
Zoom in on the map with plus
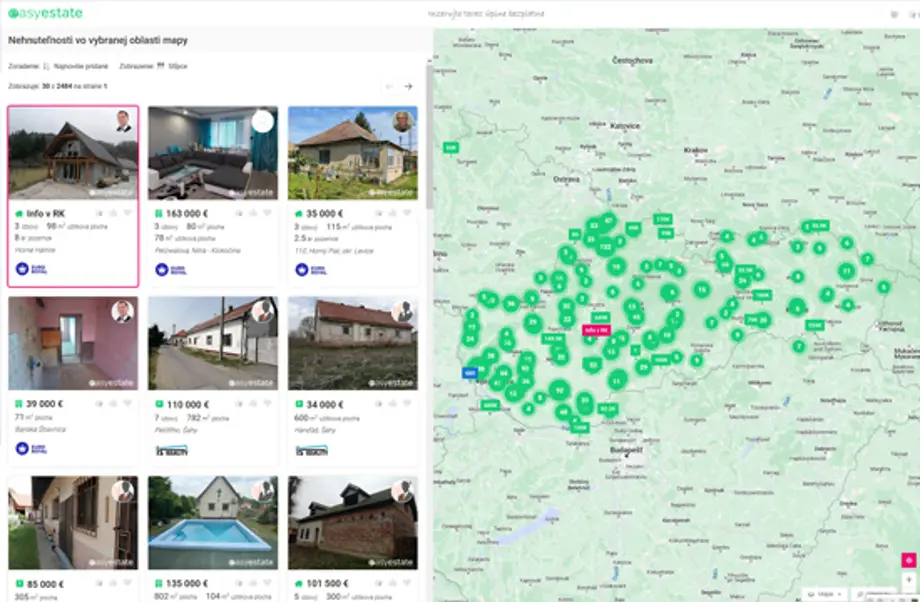pyautogui.click(x=909, y=580)
